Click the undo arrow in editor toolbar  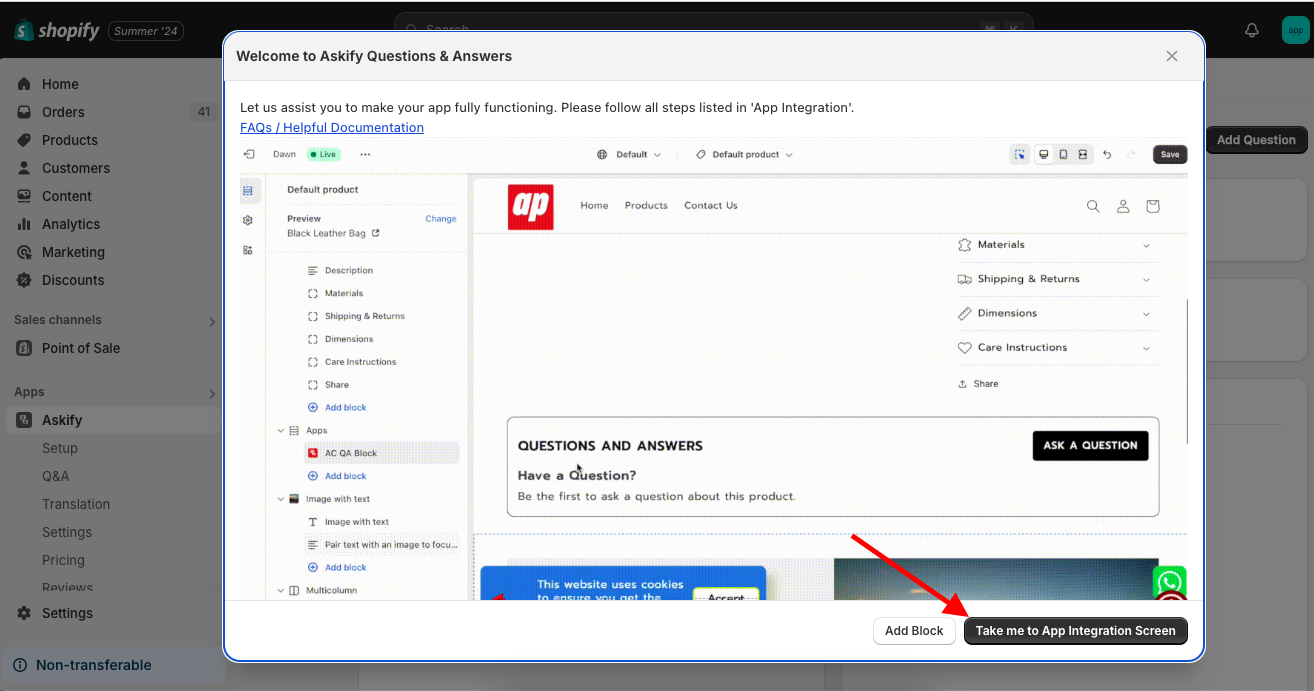[1107, 154]
